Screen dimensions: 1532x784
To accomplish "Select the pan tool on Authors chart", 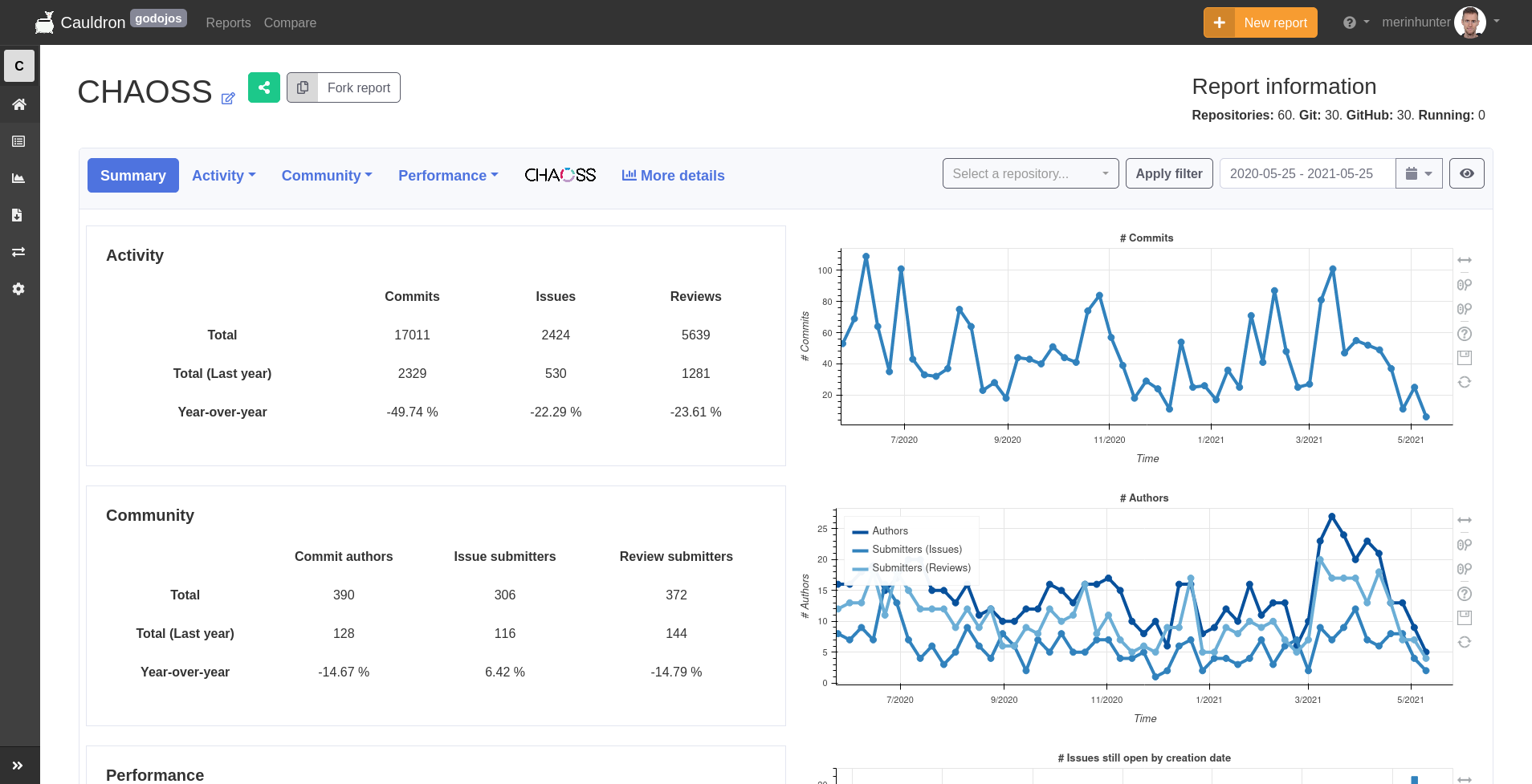I will click(x=1465, y=520).
